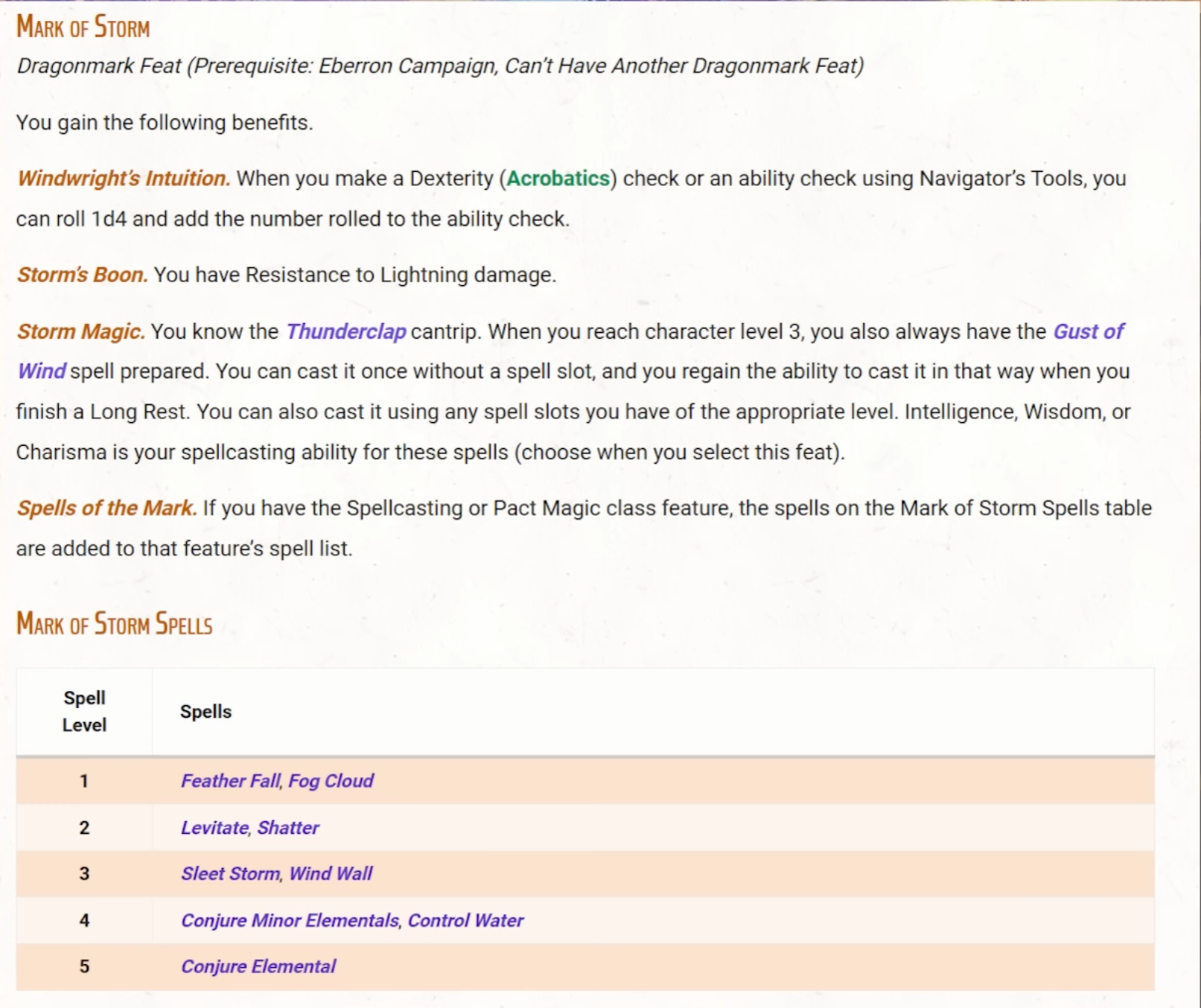Click spell level 5 cell
This screenshot has width=1201, height=1008.
[x=84, y=967]
